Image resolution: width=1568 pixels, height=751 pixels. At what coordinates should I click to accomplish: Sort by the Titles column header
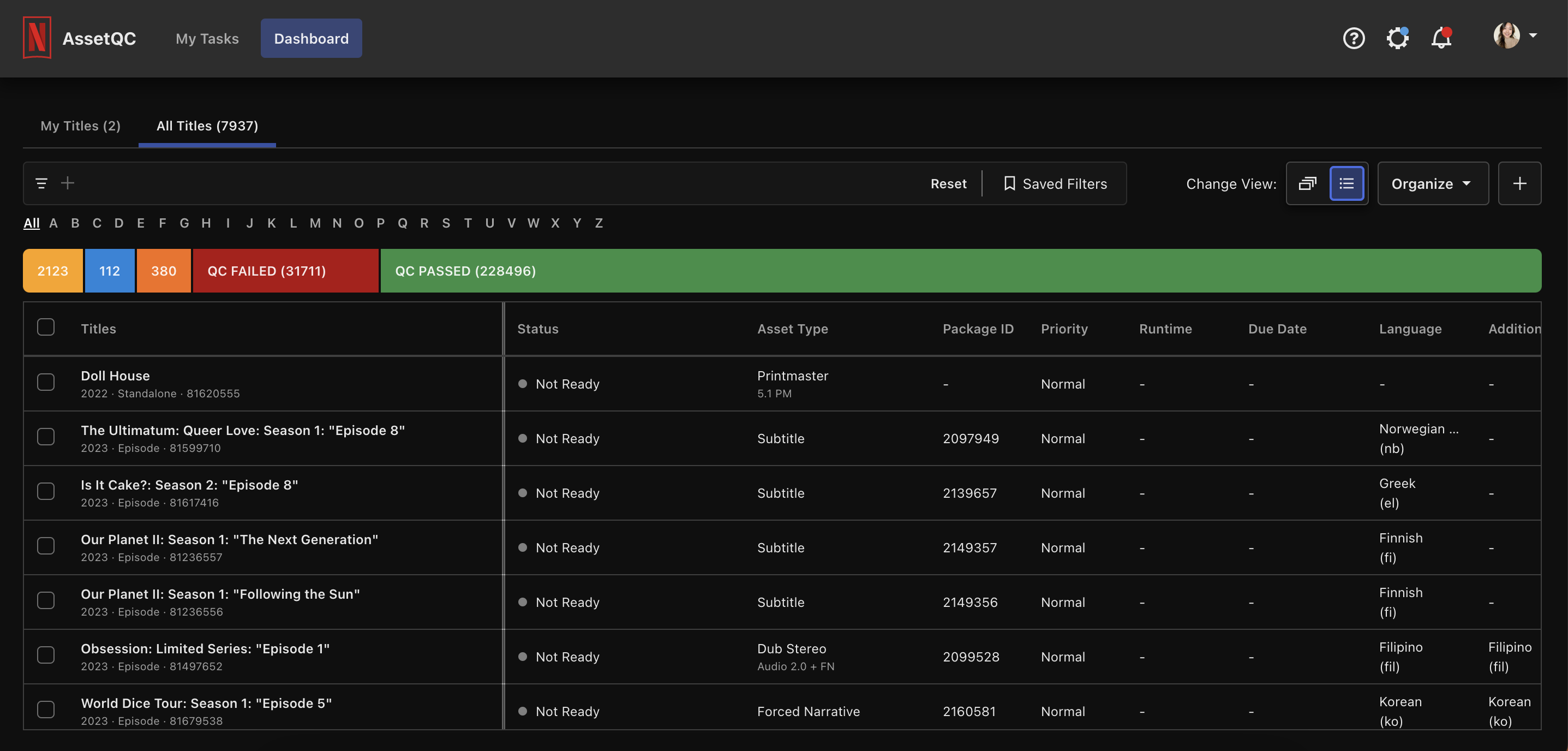(x=98, y=329)
